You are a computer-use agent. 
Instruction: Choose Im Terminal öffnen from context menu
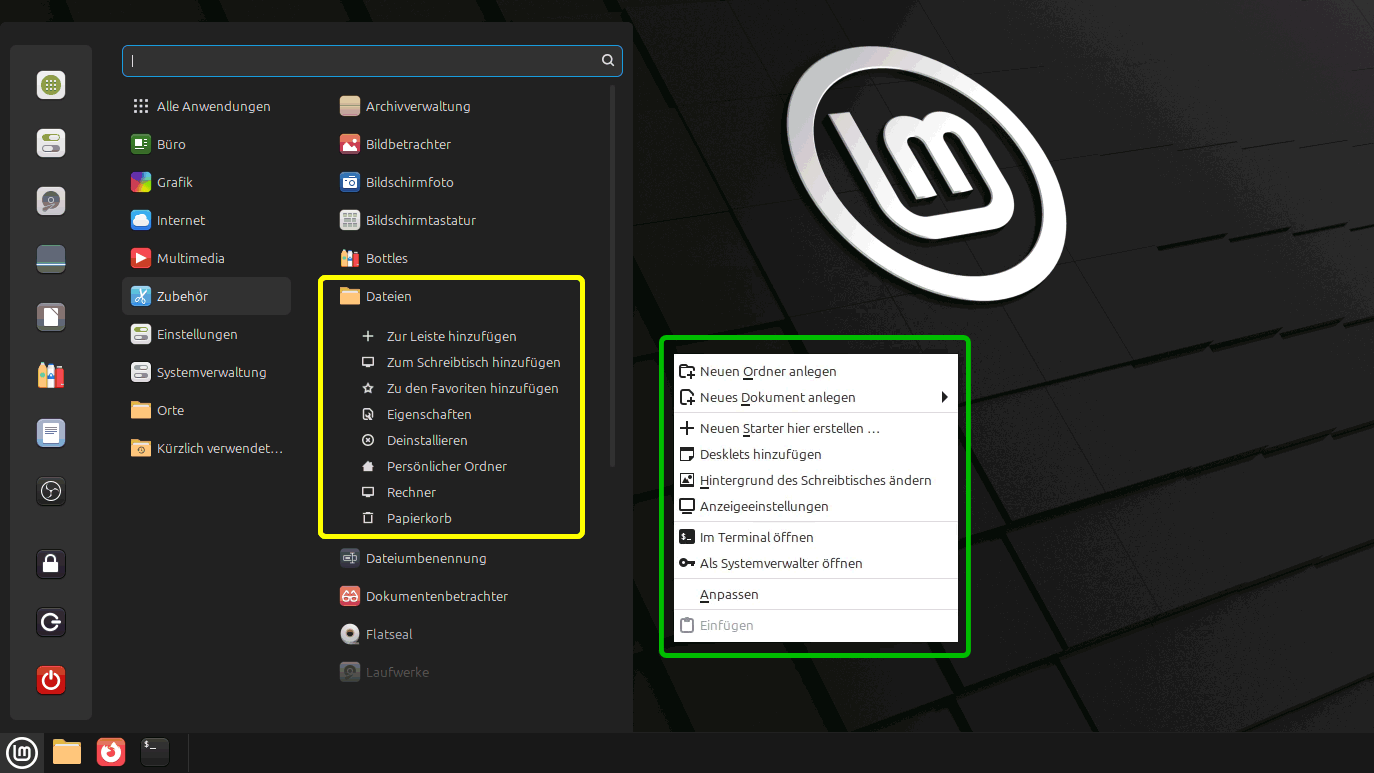(x=756, y=537)
